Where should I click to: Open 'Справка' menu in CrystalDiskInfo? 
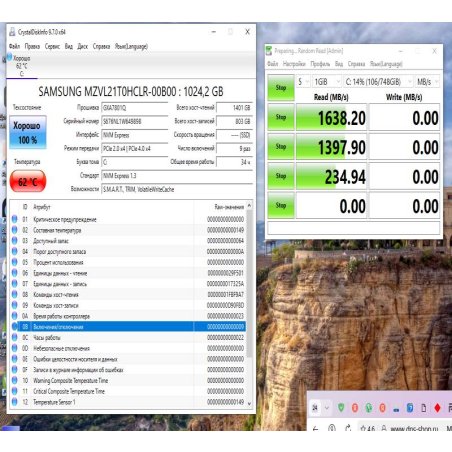(101, 46)
